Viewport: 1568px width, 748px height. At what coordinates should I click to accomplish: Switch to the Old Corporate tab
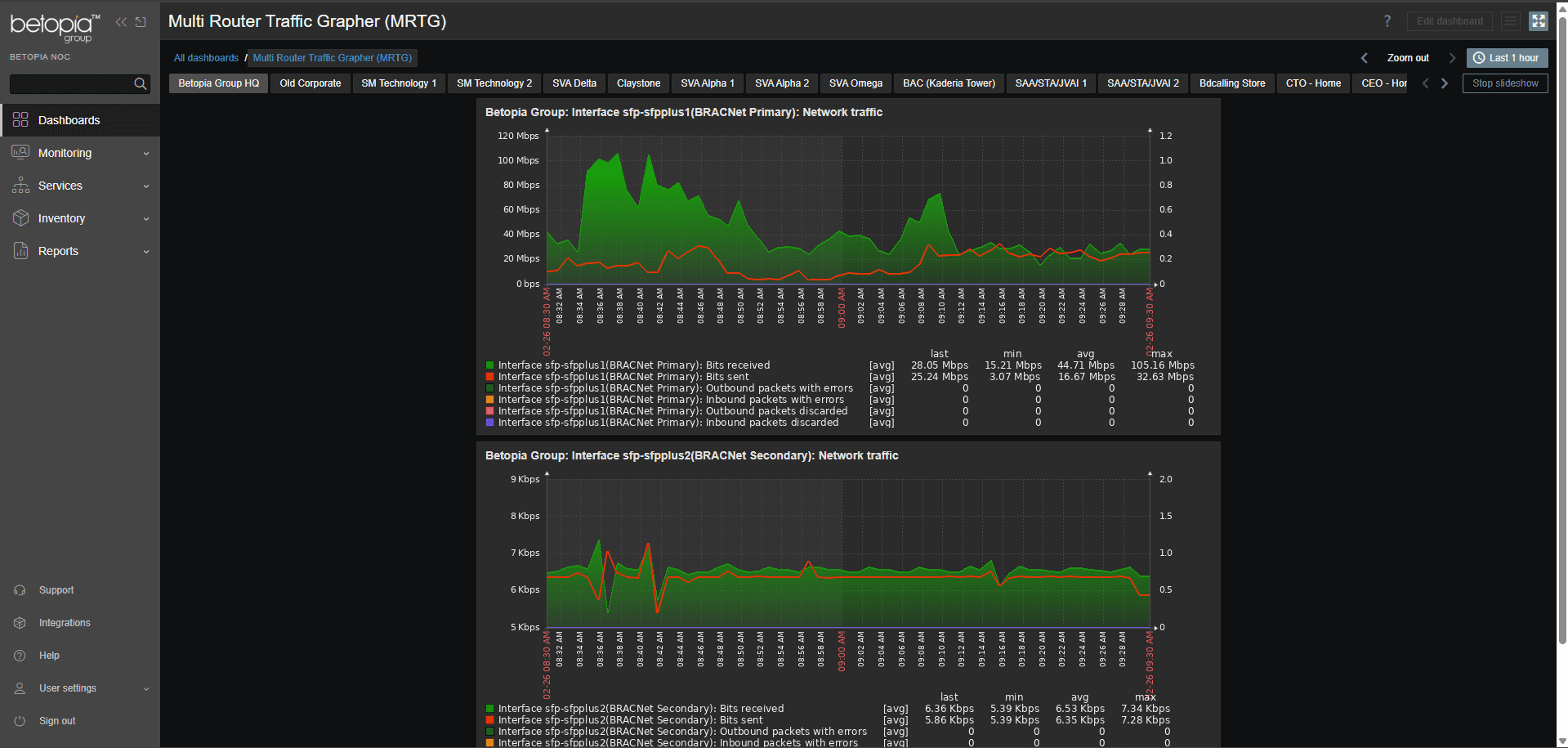tap(310, 83)
